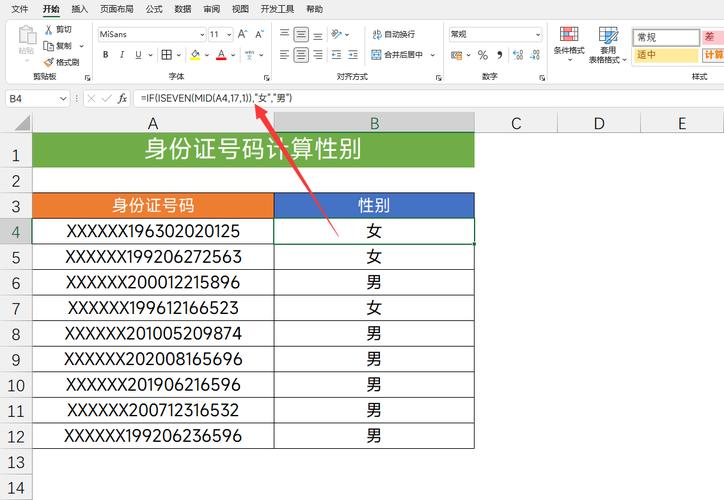This screenshot has height=500, width=724.
Task: Click the Select All corner triangle
Action: (x=23, y=123)
